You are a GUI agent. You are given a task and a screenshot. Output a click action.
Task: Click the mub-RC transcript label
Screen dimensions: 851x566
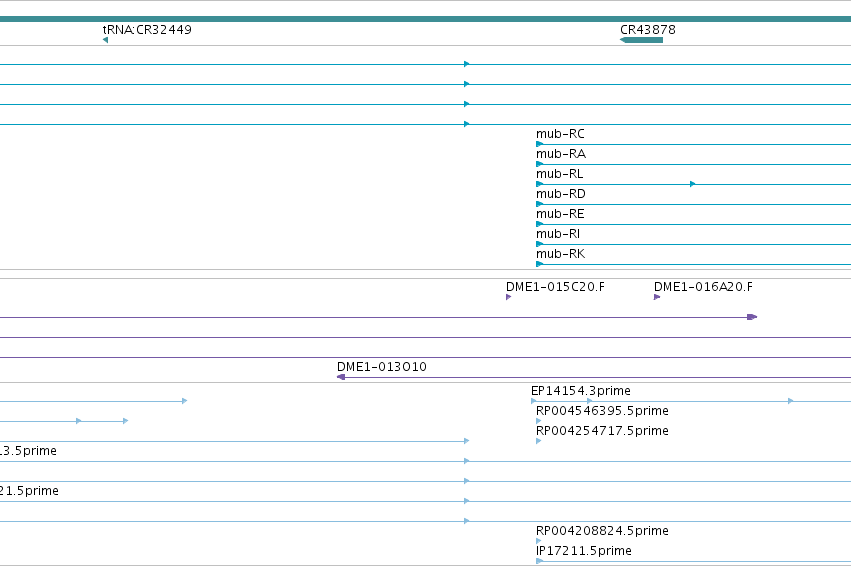(x=560, y=133)
